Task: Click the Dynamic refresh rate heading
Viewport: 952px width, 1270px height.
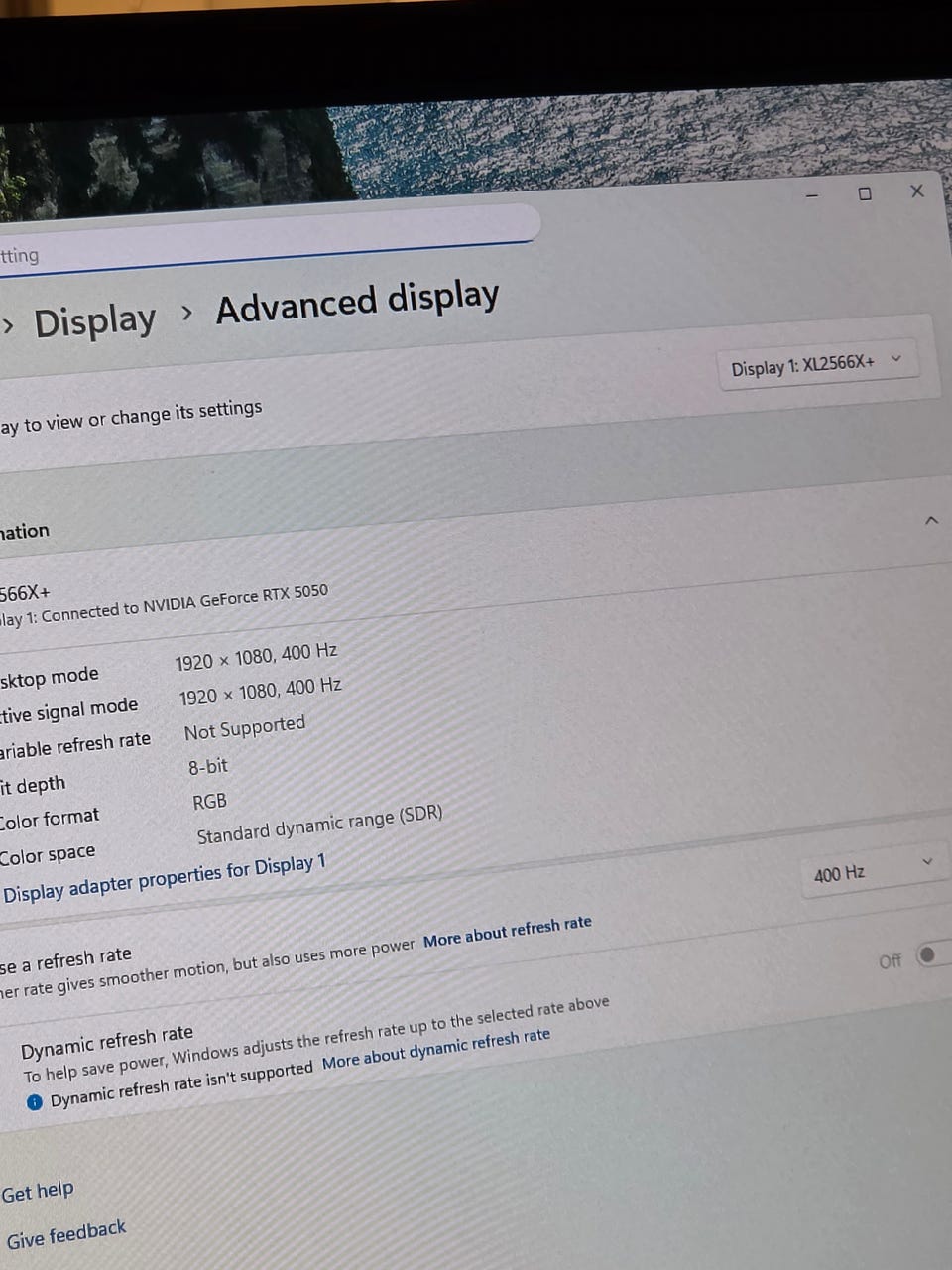Action: [107, 1042]
